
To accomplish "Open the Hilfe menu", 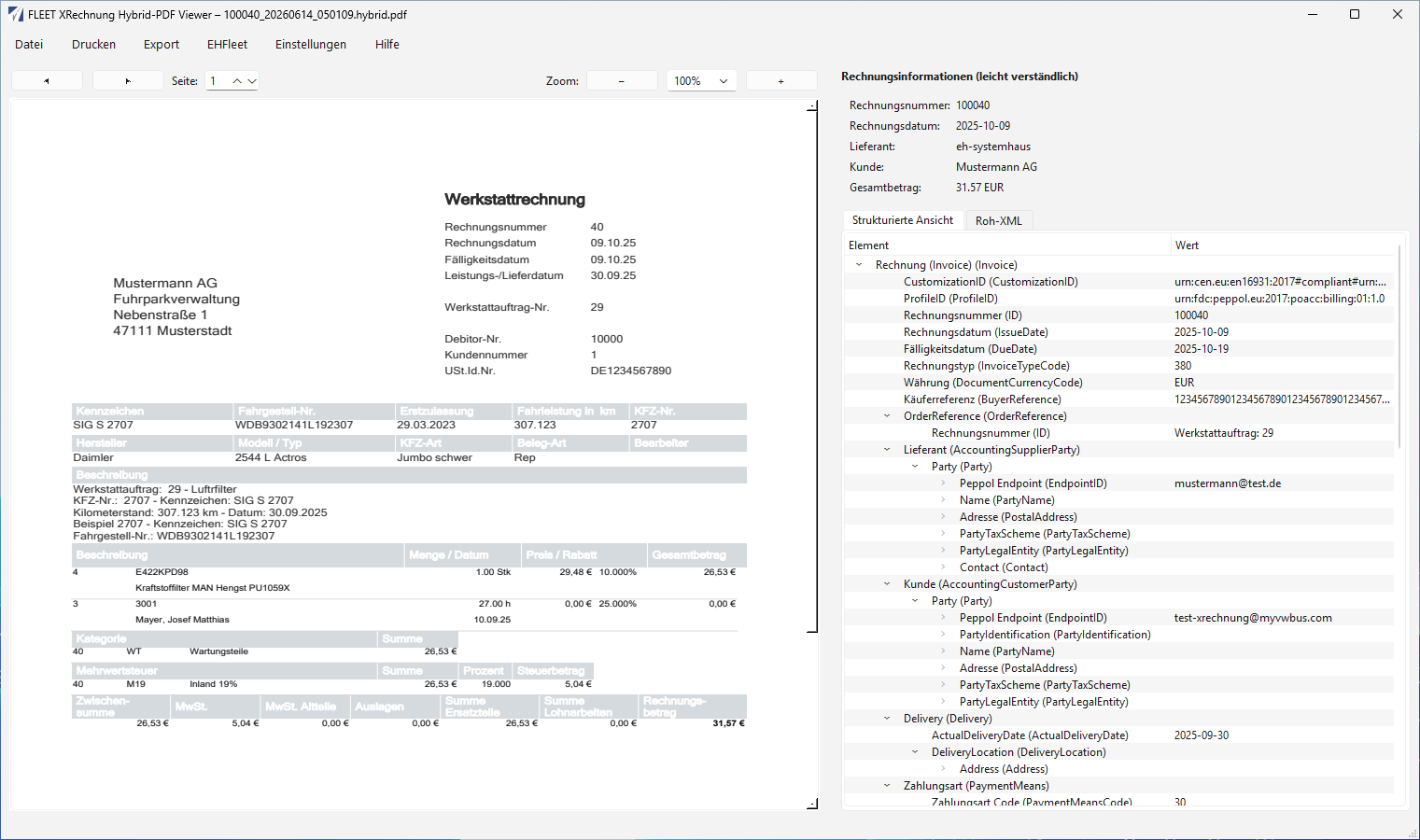I will (x=387, y=44).
